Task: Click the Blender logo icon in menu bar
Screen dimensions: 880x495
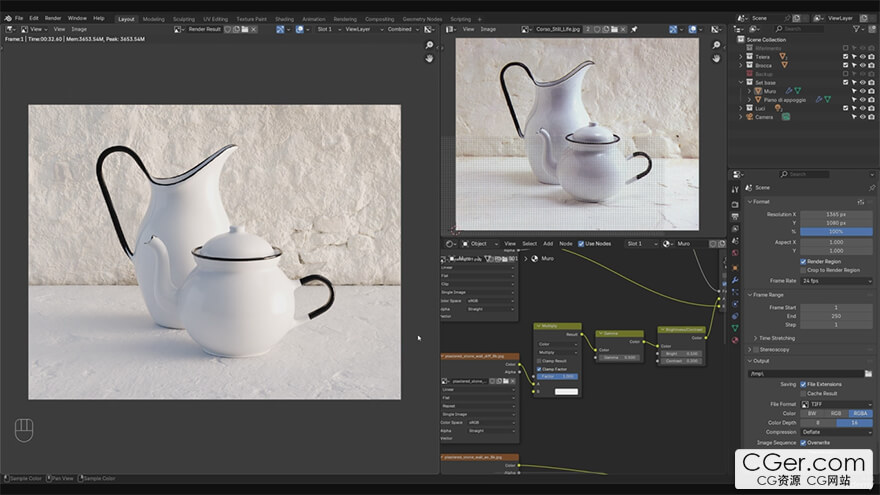Action: coord(7,18)
